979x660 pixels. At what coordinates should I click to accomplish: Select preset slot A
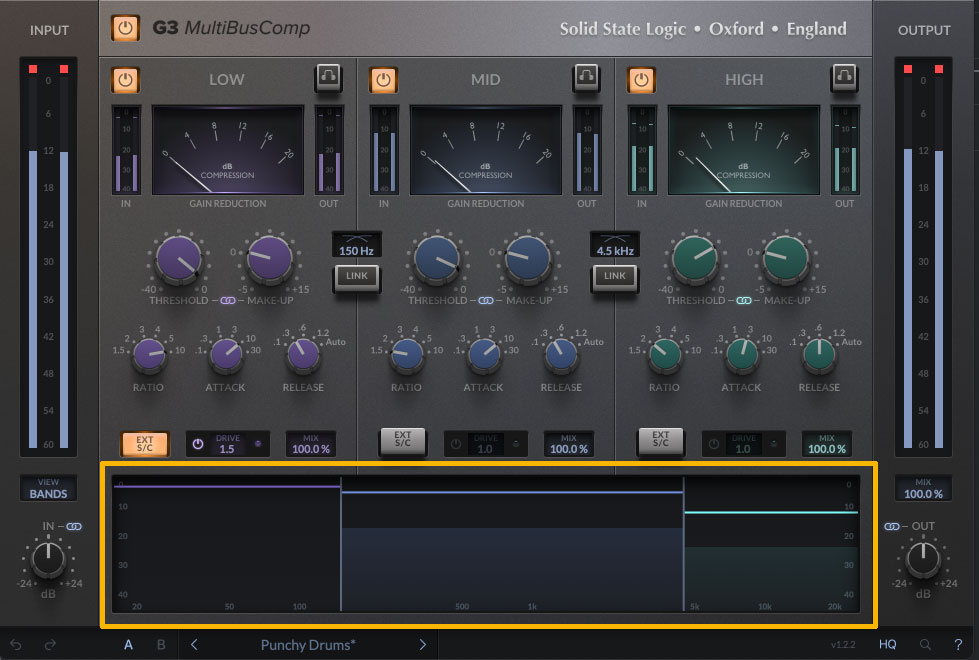(x=128, y=645)
